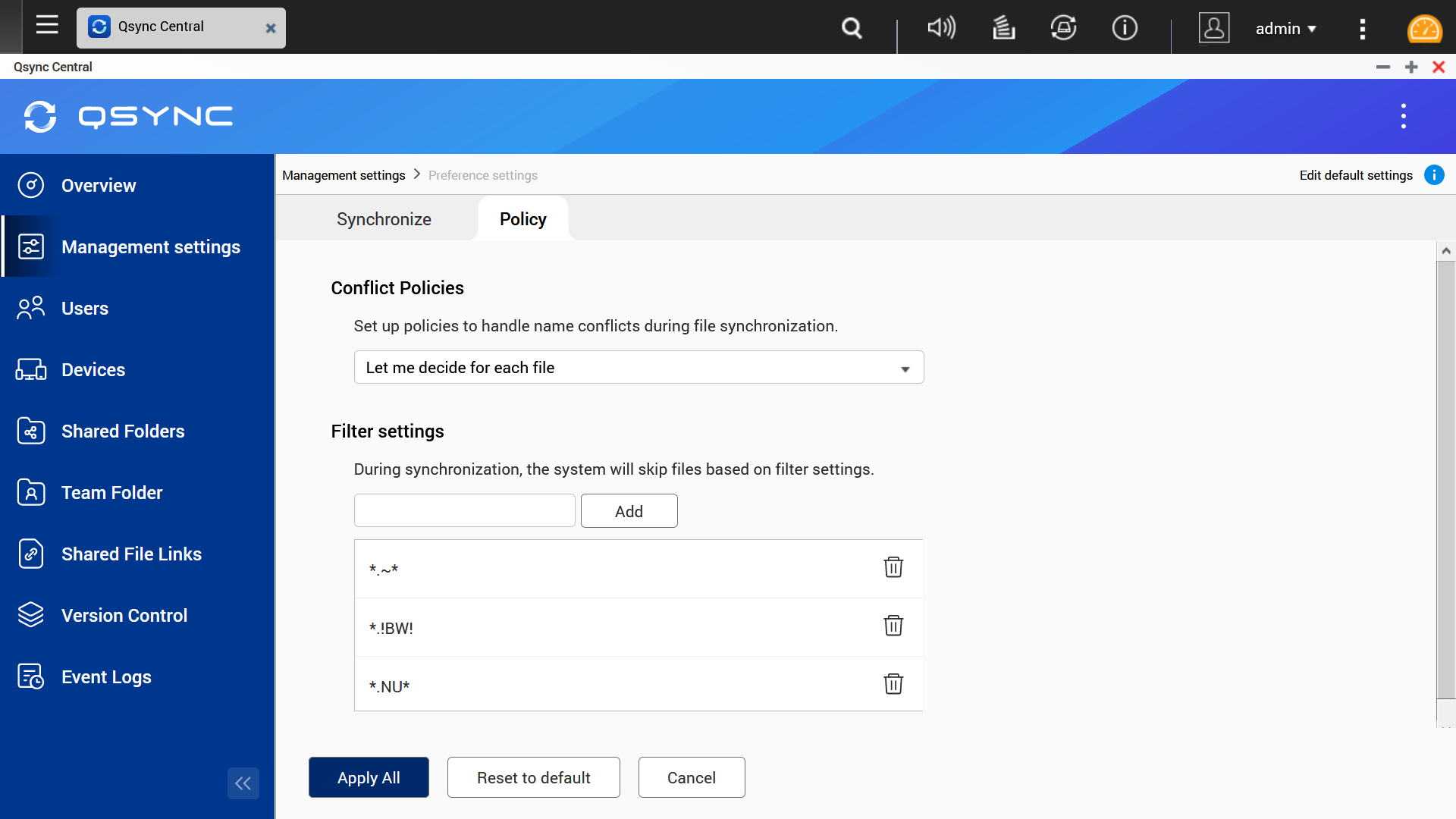Focus the filter pattern input field
This screenshot has width=1456, height=819.
pyautogui.click(x=464, y=511)
